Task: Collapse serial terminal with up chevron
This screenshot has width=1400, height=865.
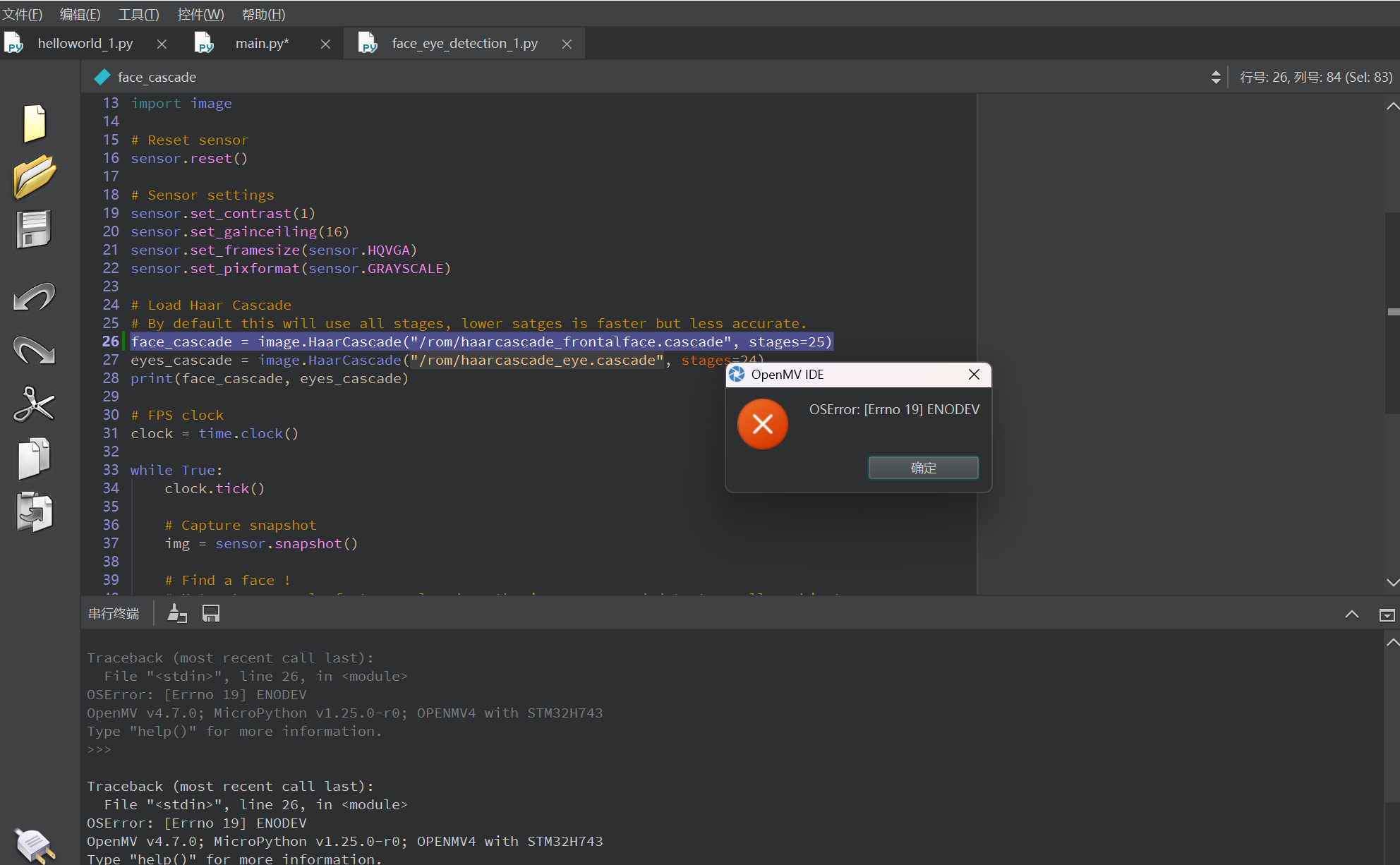Action: (1351, 615)
